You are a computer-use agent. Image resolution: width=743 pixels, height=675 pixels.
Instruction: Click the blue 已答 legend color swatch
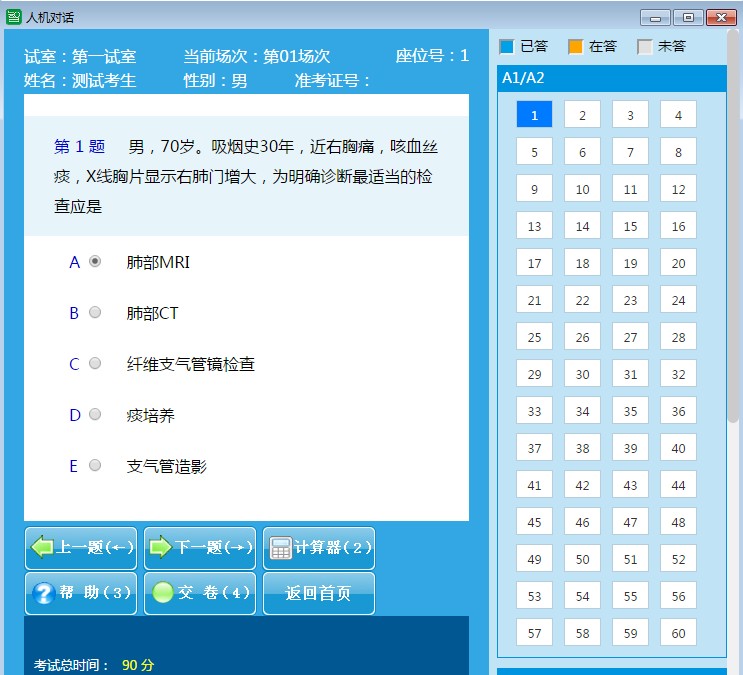[507, 46]
